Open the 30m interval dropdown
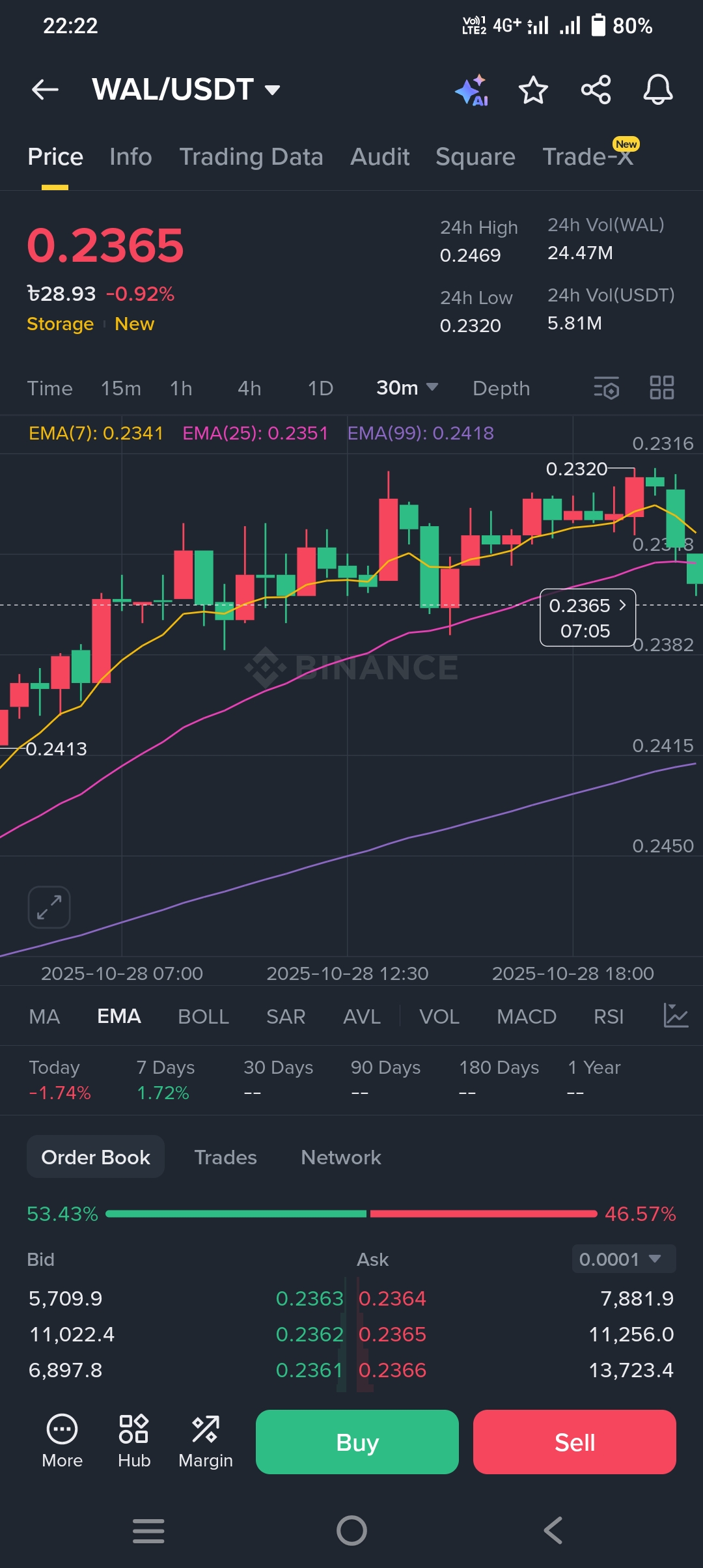Screen dimensions: 703x1568 (407, 388)
